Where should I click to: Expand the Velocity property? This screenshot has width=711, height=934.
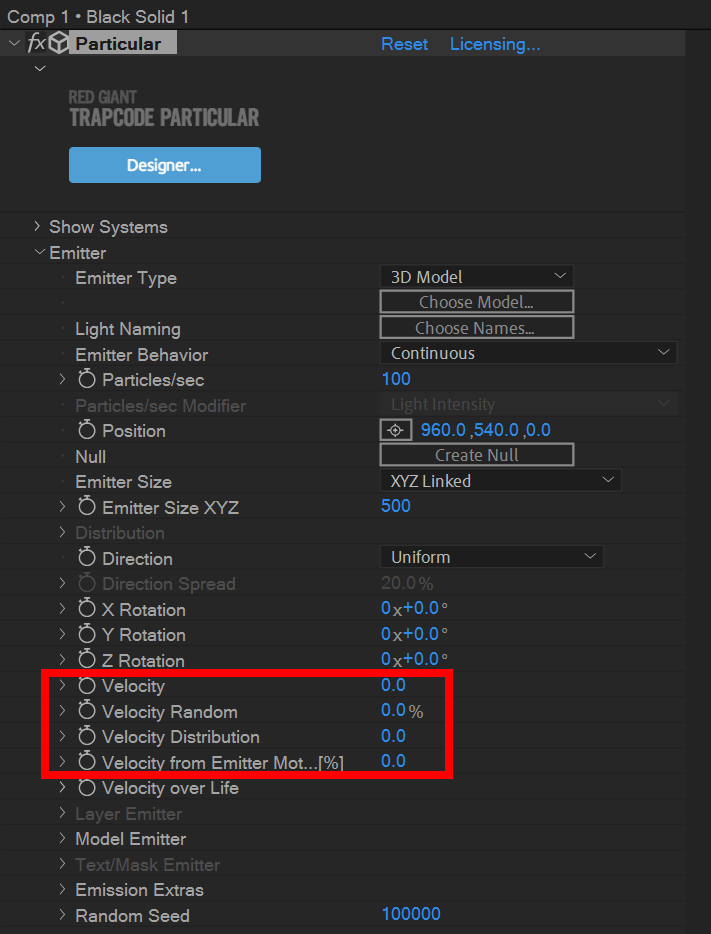pyautogui.click(x=62, y=686)
